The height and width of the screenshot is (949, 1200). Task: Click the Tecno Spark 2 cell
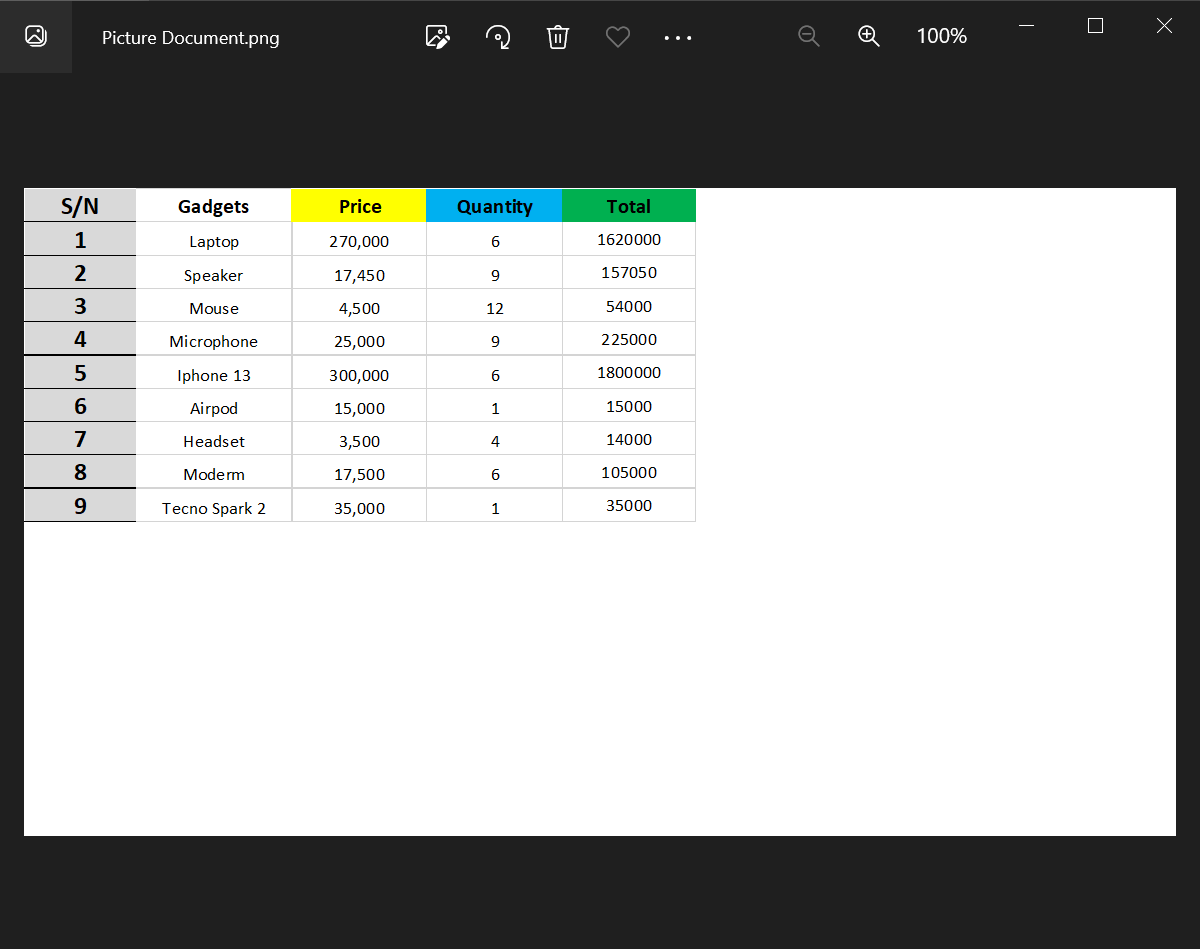[x=213, y=508]
